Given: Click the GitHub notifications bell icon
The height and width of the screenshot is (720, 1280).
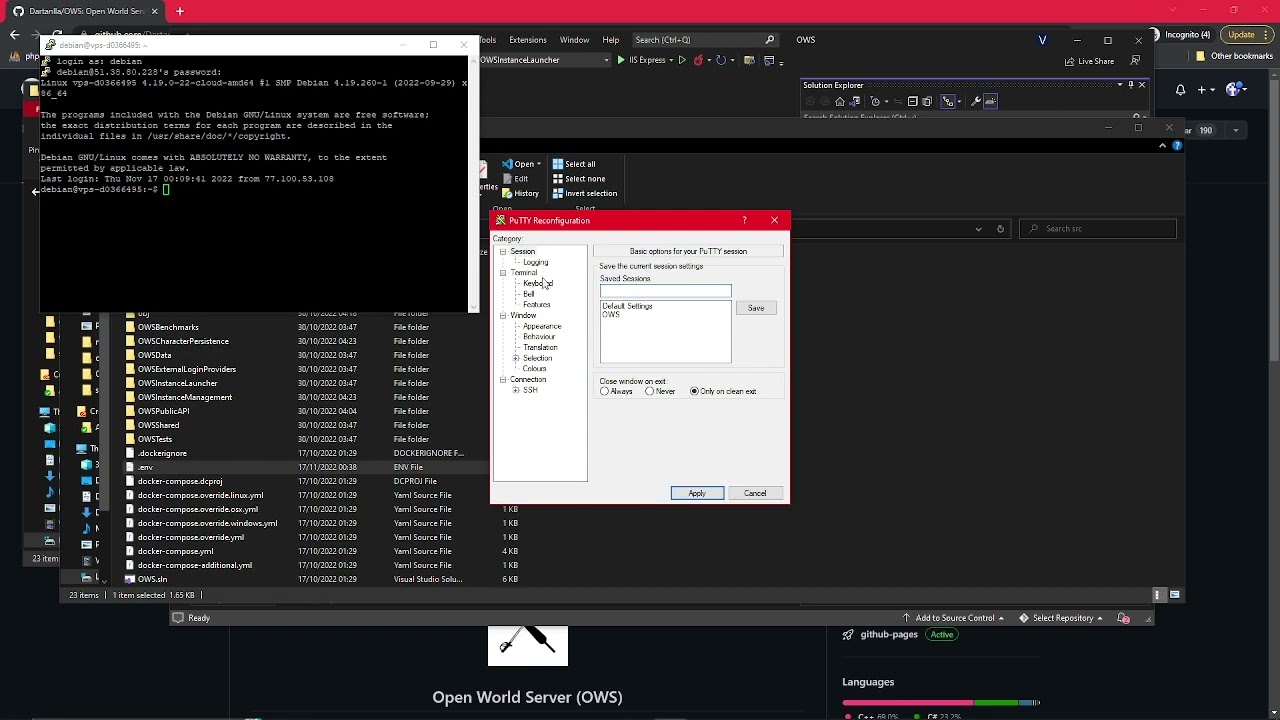Looking at the screenshot, I should pos(1180,90).
